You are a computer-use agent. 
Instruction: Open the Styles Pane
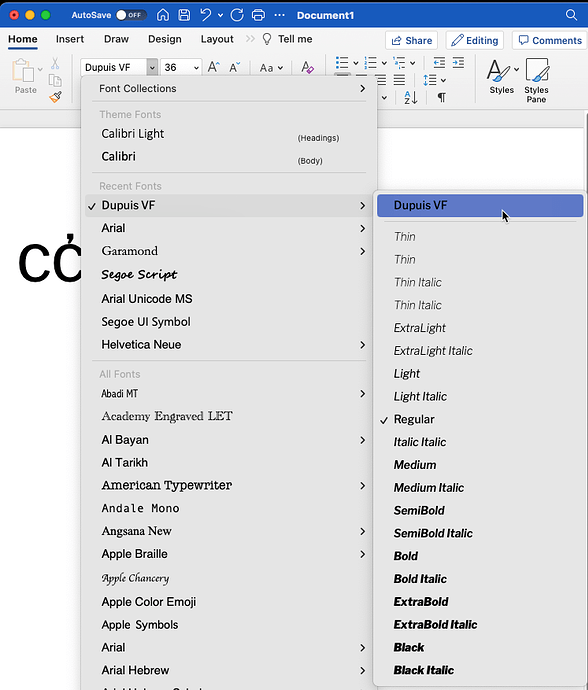click(x=536, y=81)
